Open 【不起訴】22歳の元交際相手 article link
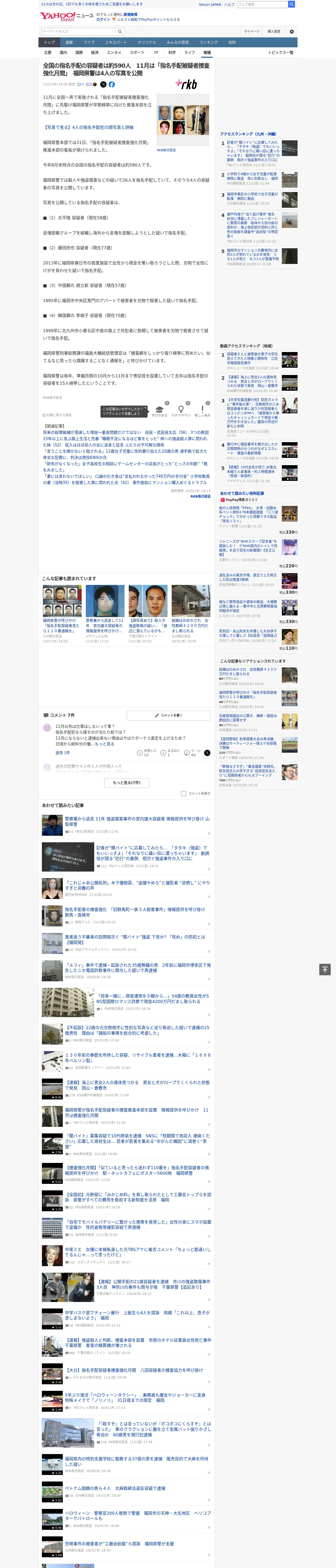336x1568 pixels. [137, 1030]
